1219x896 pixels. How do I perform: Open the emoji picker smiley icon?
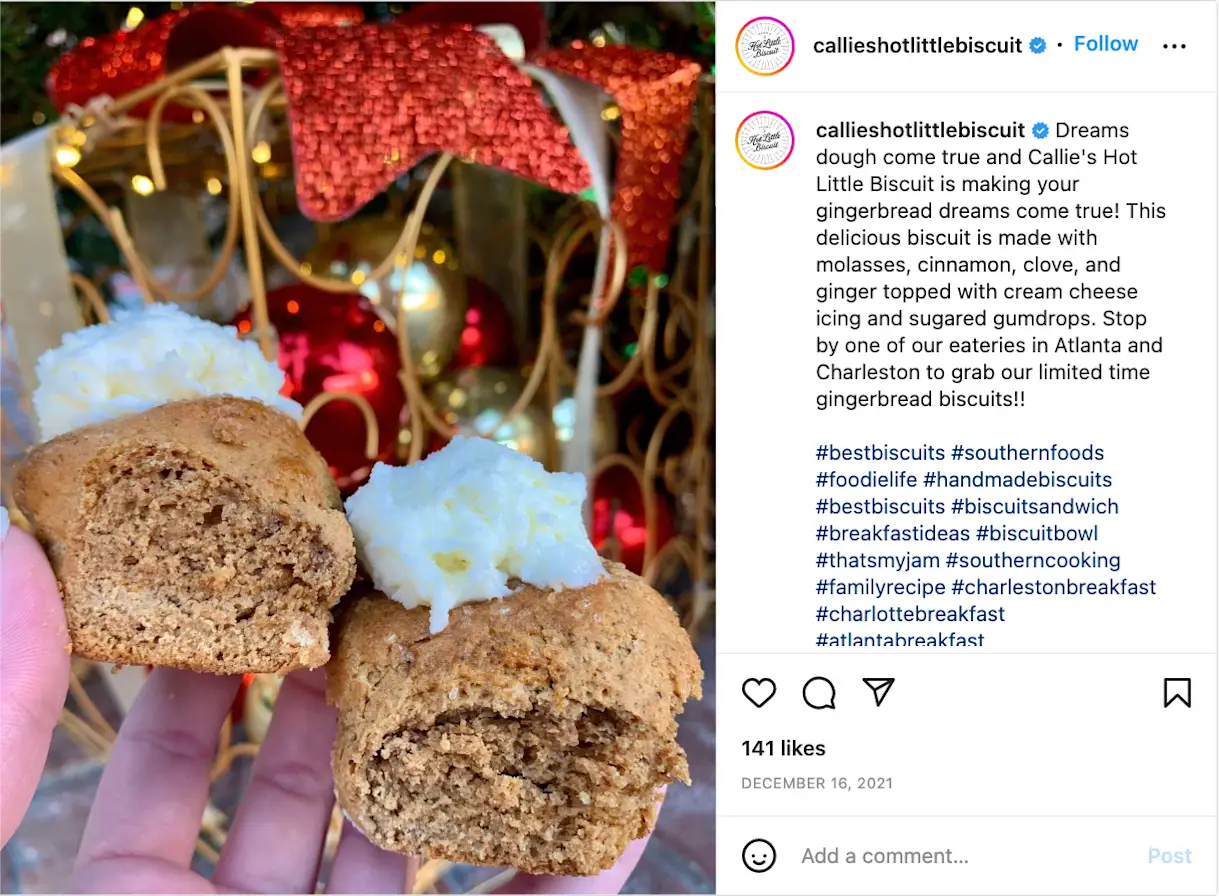click(759, 856)
